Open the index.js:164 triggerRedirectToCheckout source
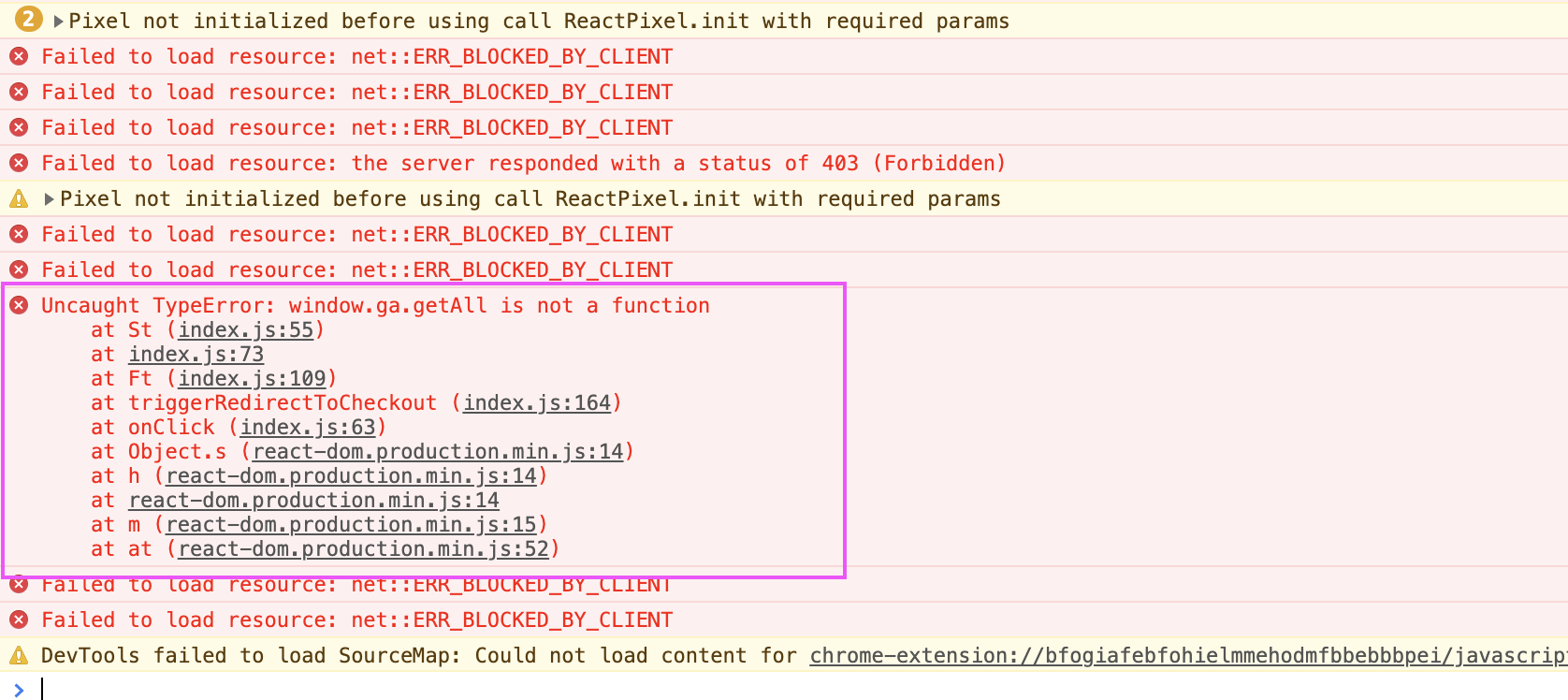1568x700 pixels. coord(537,402)
